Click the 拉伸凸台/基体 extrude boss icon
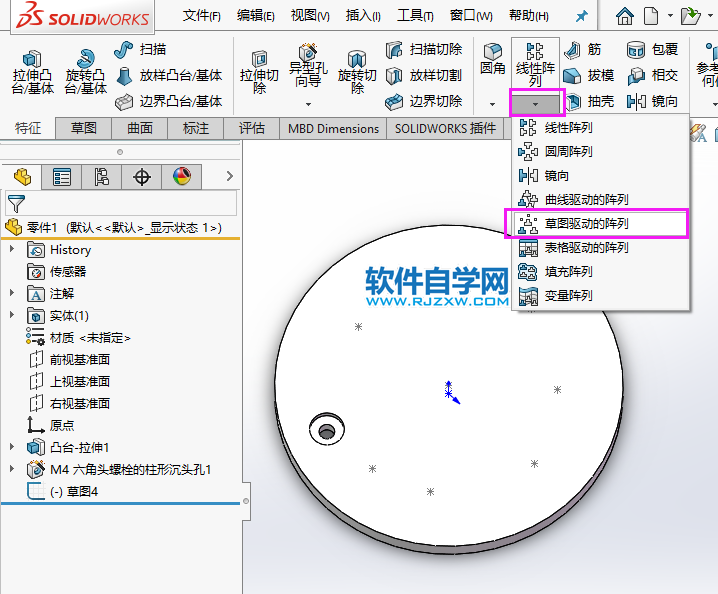The image size is (718, 594). pyautogui.click(x=32, y=60)
